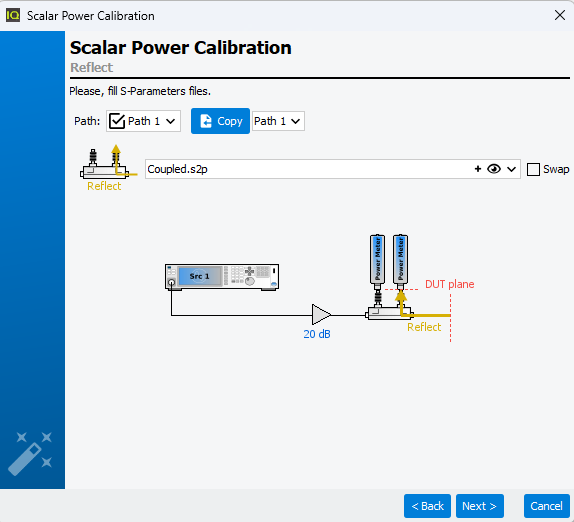Click the wizard wand icon in sidebar
The height and width of the screenshot is (522, 574).
point(30,454)
